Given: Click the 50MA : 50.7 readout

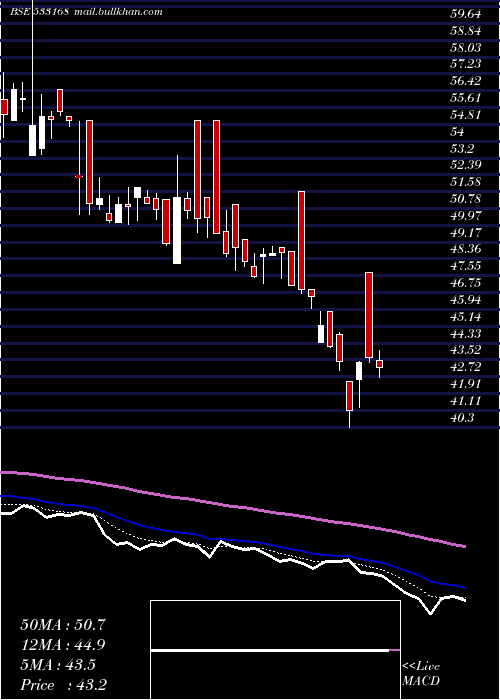Looking at the screenshot, I should [62, 625].
